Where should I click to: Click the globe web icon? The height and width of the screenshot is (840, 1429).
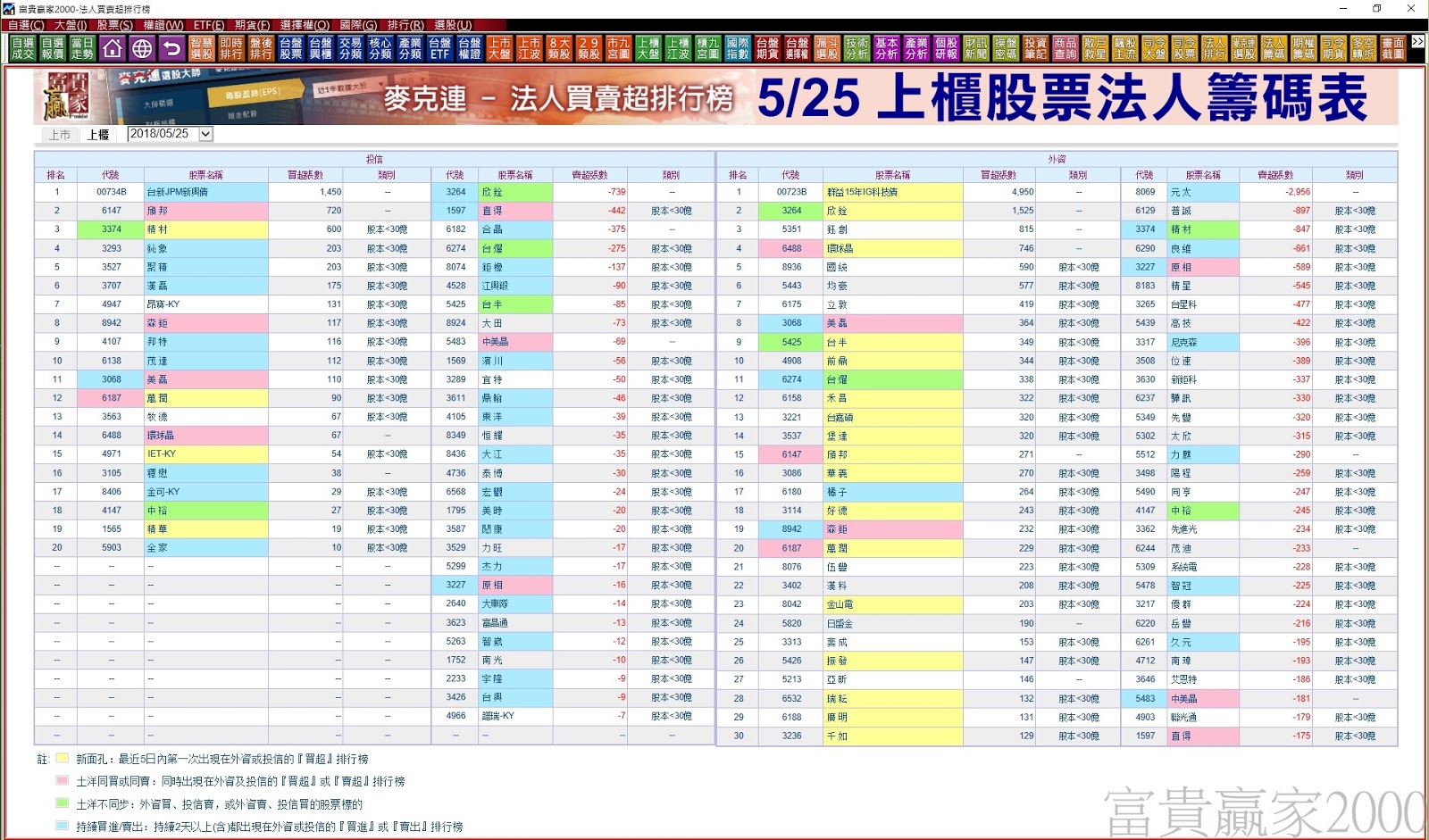click(142, 48)
